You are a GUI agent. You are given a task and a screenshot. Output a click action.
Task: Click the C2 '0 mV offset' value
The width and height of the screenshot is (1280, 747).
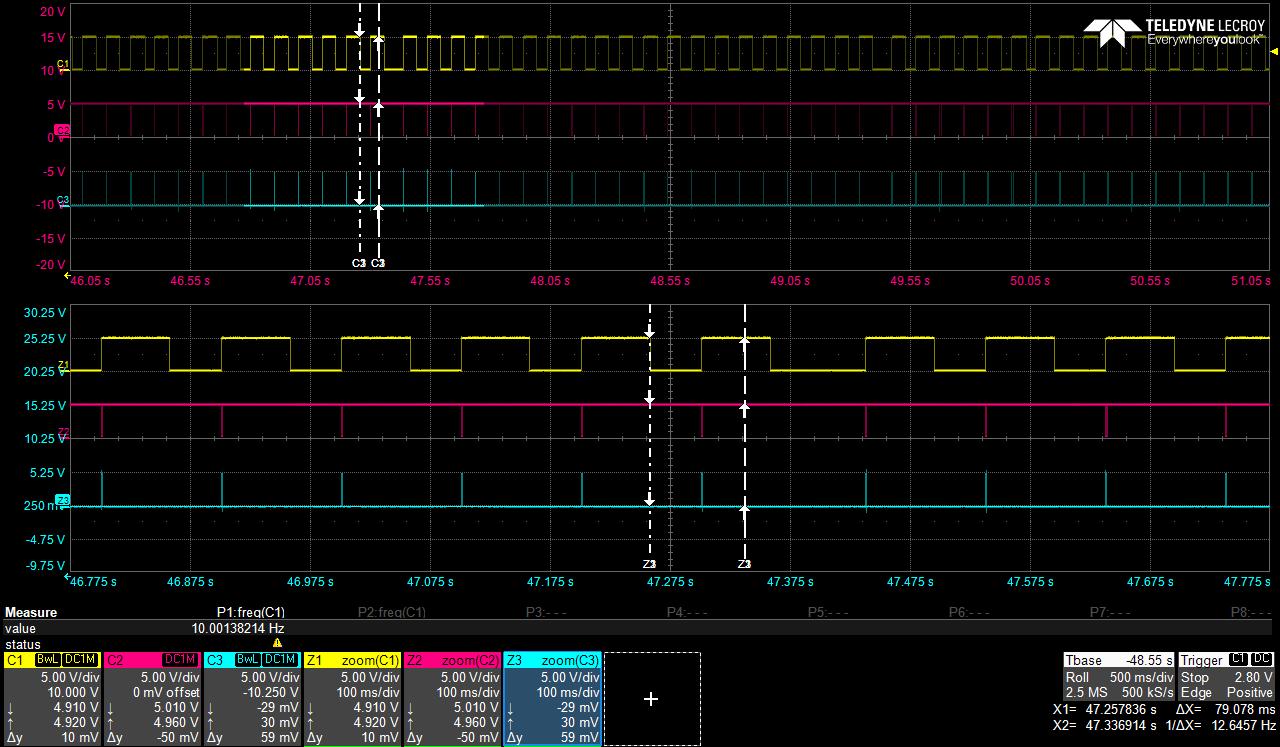pyautogui.click(x=166, y=692)
